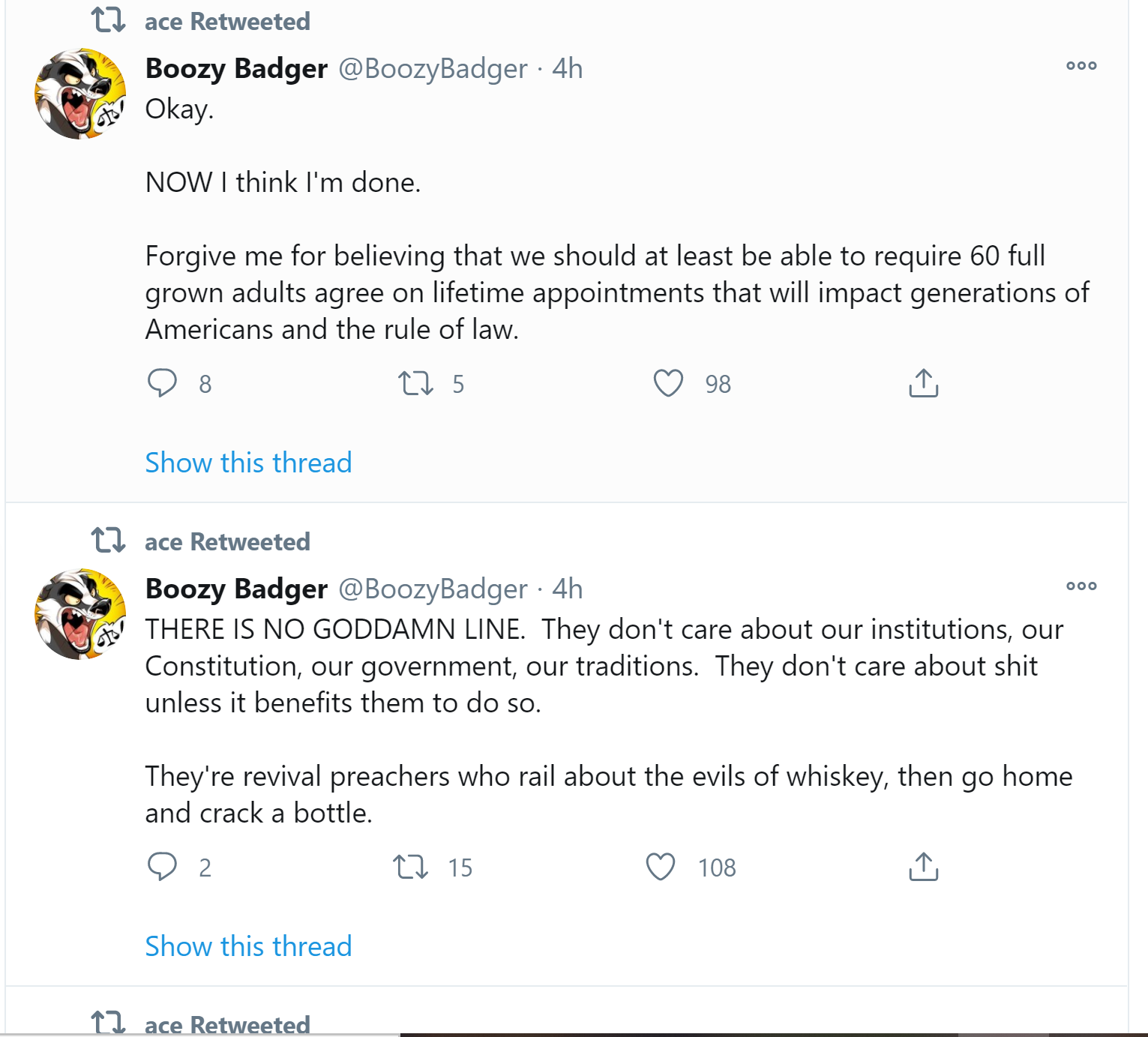Share the 'revival preachers' tweet

pos(923,866)
